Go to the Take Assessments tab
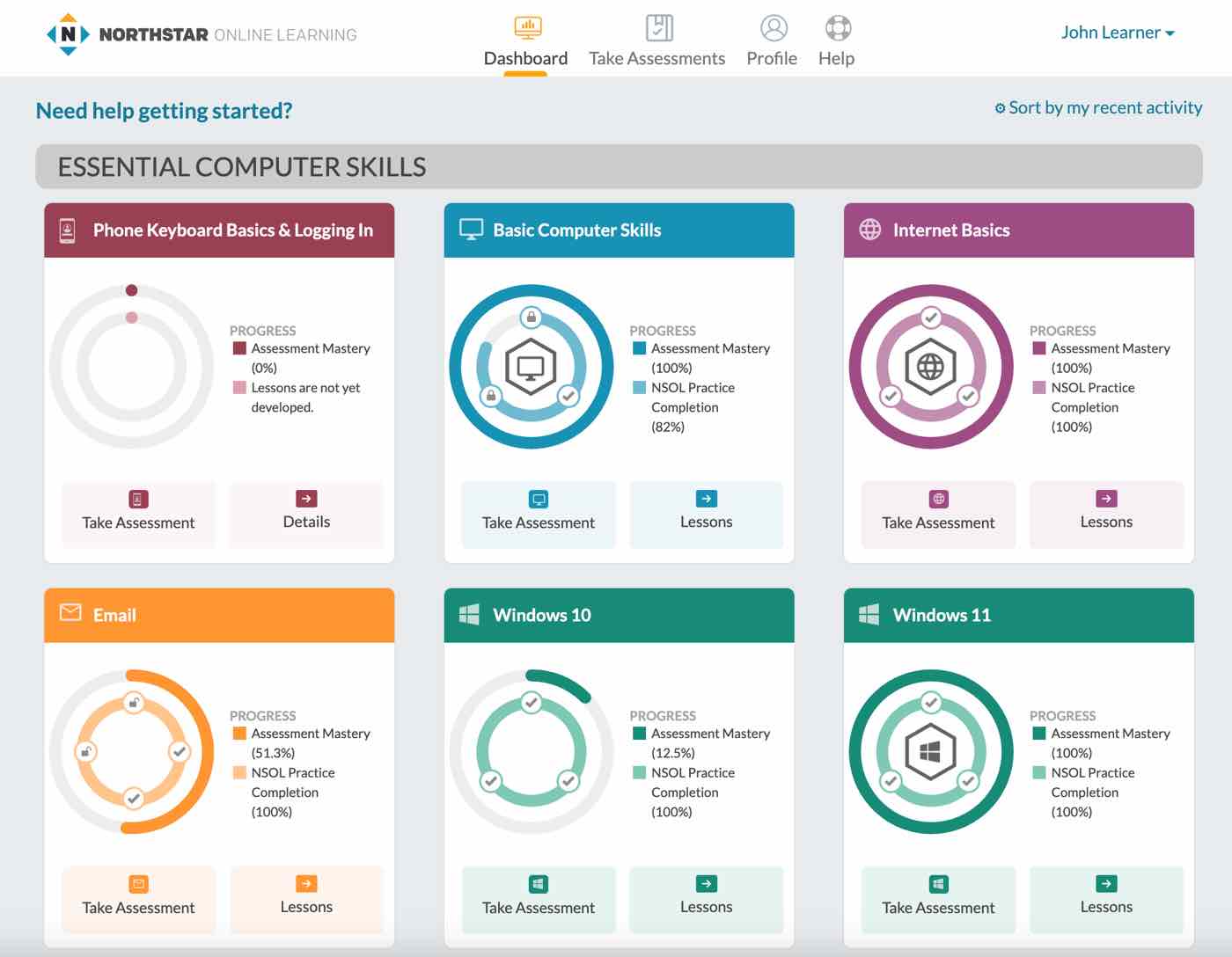This screenshot has height=957, width=1232. coord(657,41)
